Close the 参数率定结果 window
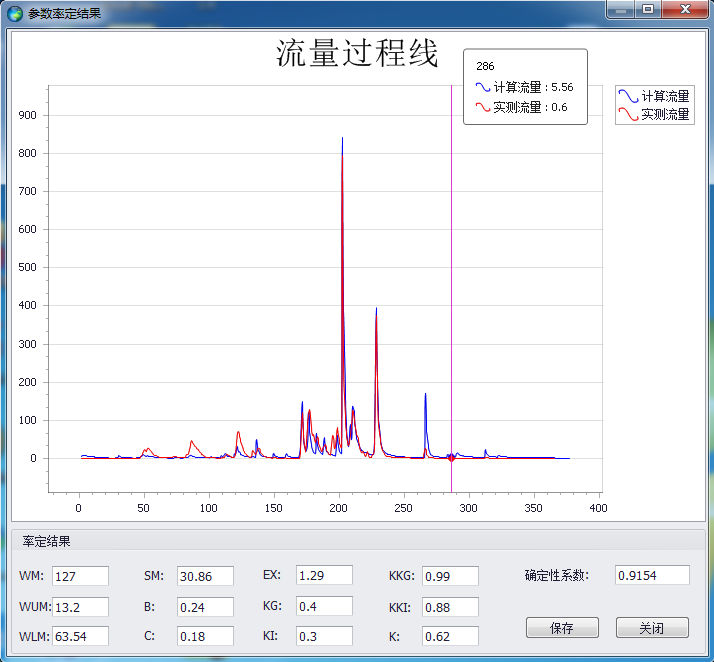The width and height of the screenshot is (714, 662). [x=685, y=9]
